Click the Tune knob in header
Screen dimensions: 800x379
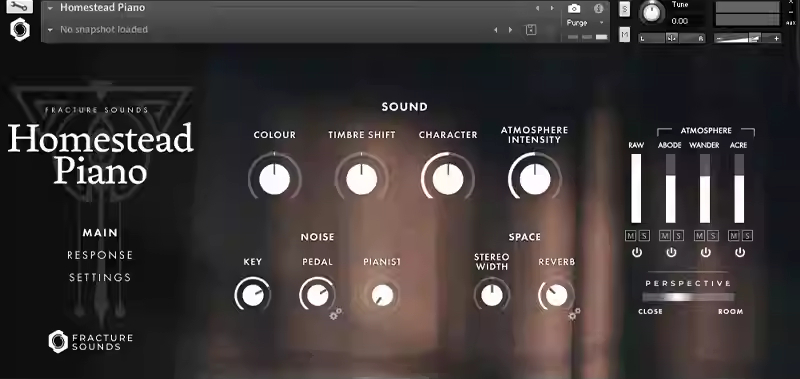click(652, 13)
